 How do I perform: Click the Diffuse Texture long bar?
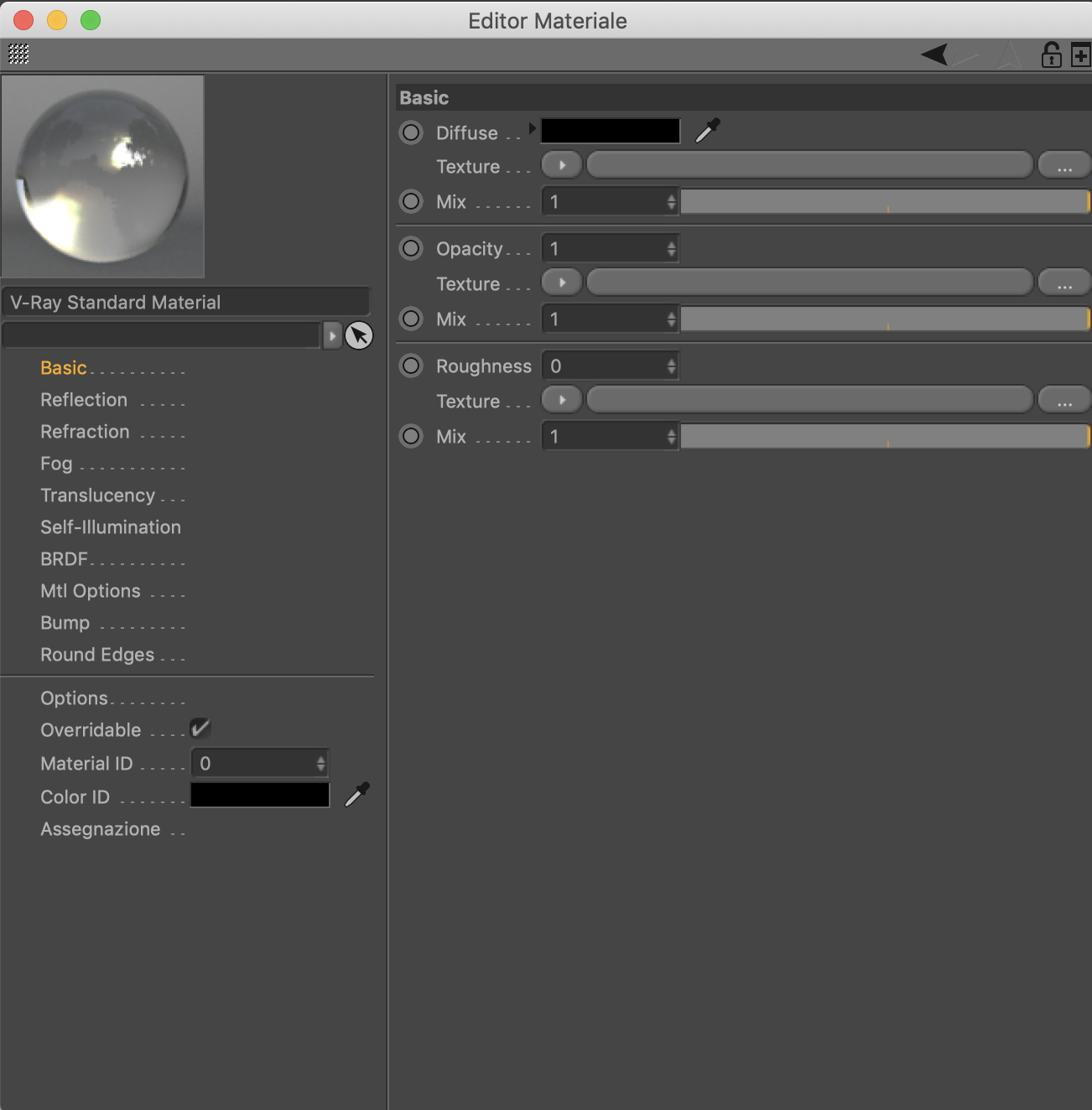(809, 165)
